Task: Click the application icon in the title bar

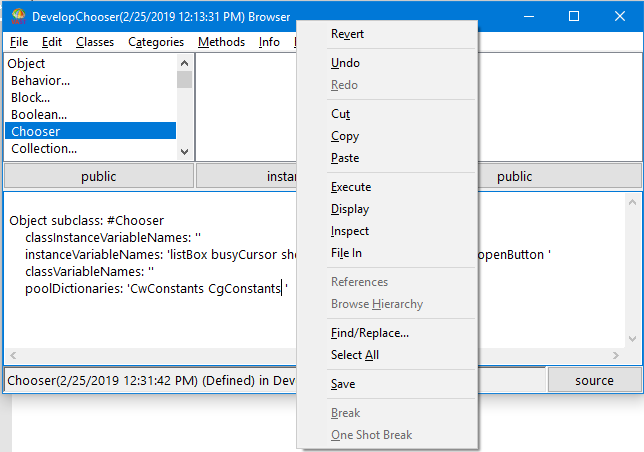Action: click(x=17, y=17)
